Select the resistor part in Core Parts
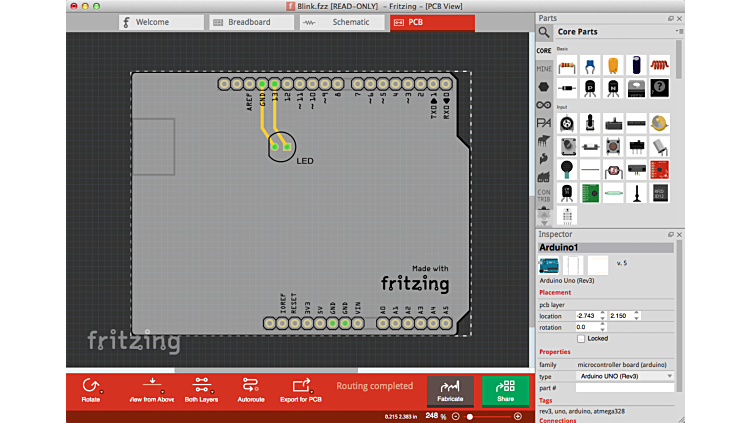 [567, 65]
